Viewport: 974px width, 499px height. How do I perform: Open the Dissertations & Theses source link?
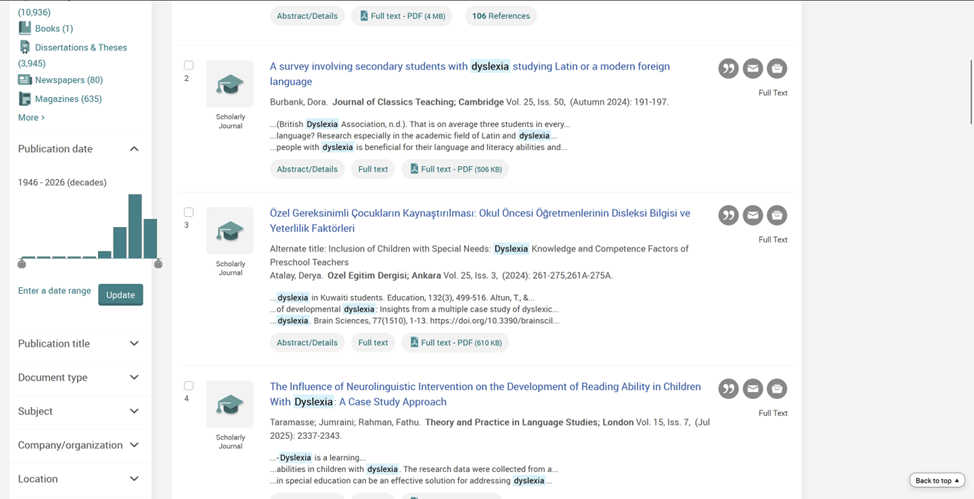pyautogui.click(x=81, y=48)
